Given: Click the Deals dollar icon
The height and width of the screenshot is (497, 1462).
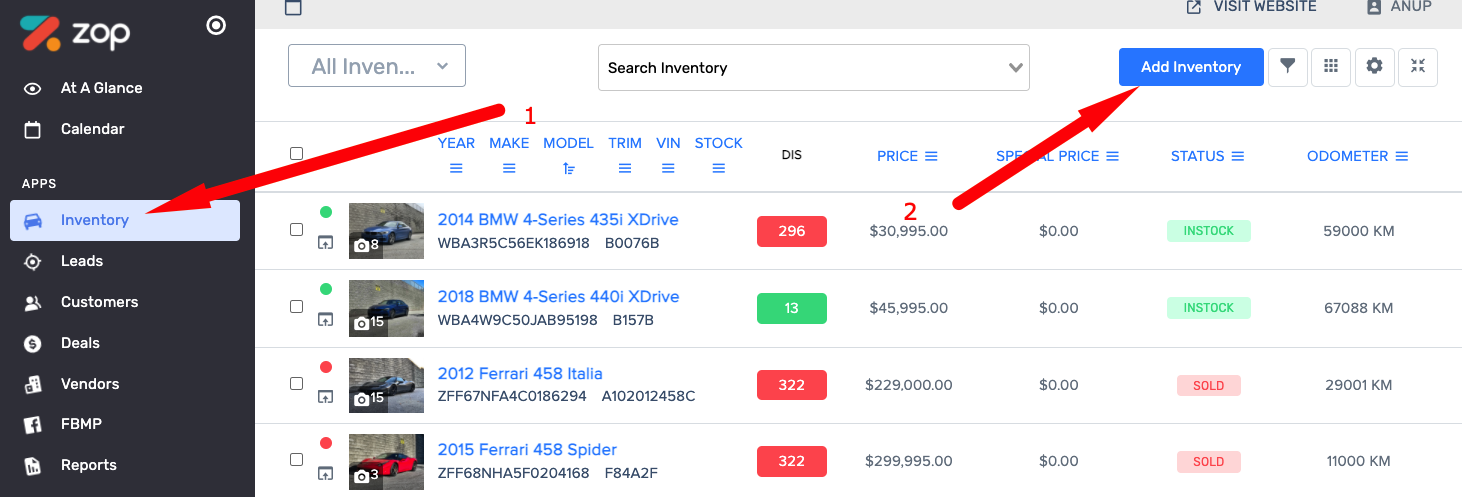Looking at the screenshot, I should (x=33, y=343).
